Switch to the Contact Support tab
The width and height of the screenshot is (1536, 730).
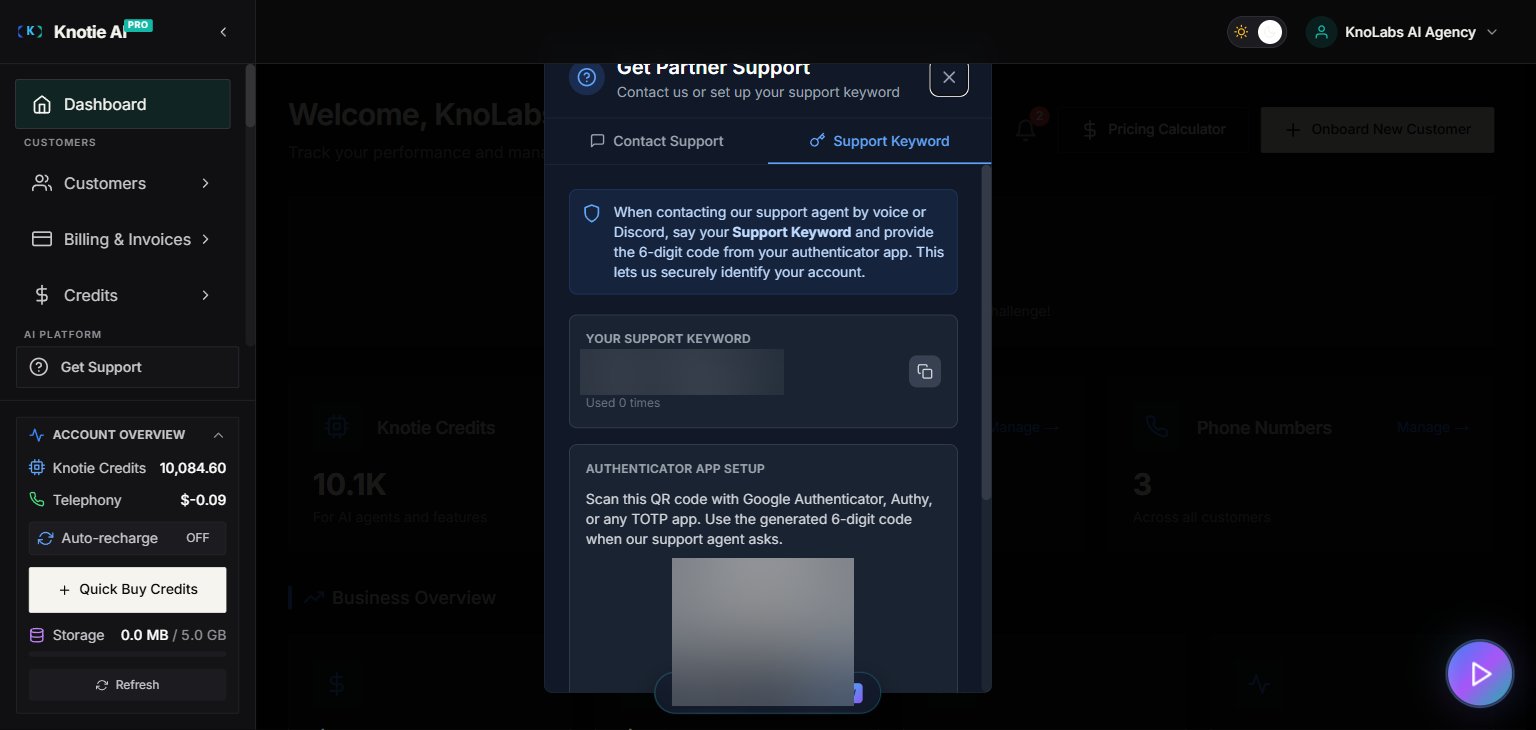[657, 141]
